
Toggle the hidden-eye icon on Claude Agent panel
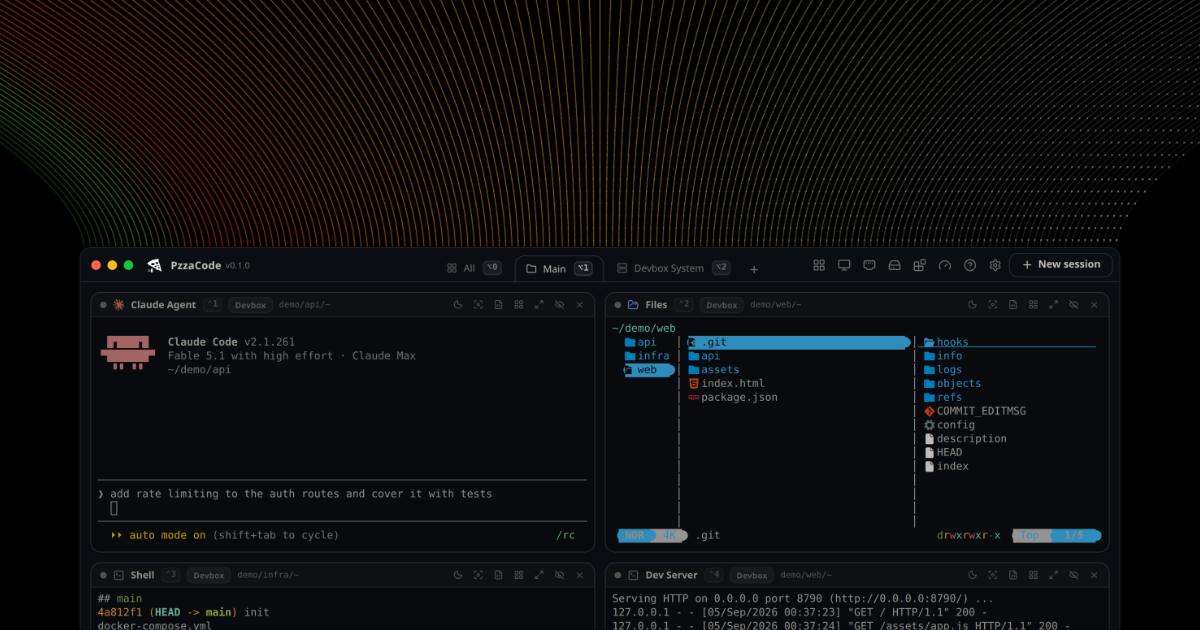(559, 305)
